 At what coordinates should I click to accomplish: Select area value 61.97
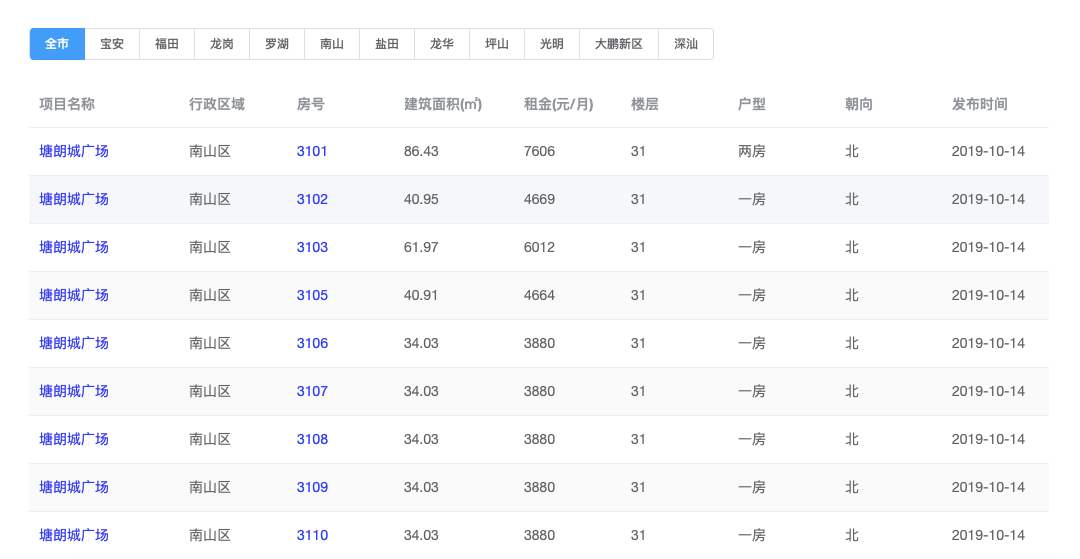point(421,247)
